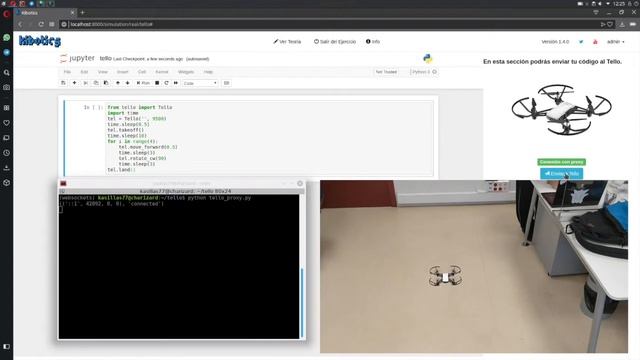Open a new browser tab
The image size is (640, 360).
coord(82,13)
